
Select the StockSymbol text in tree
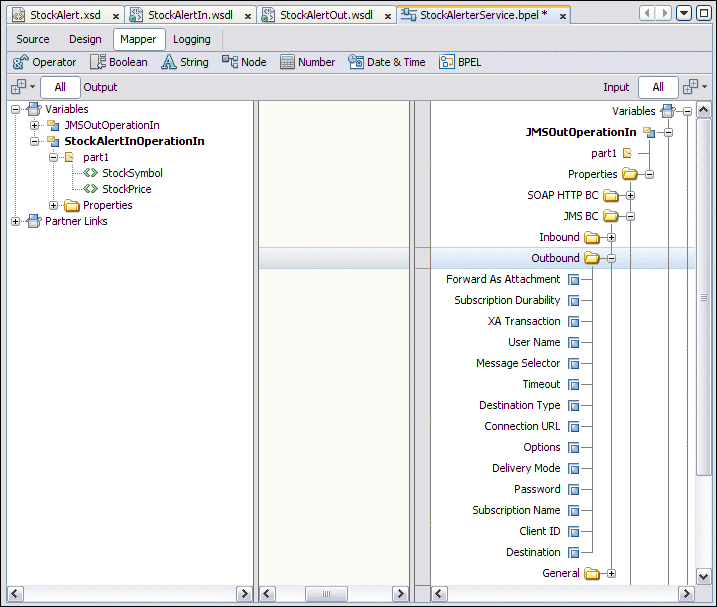click(133, 173)
